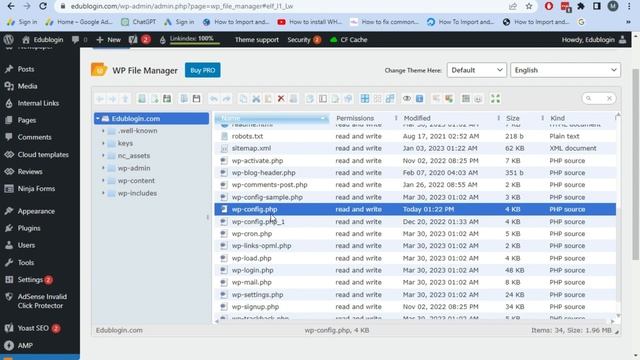Click the rename toolbar icon
Image resolution: width=640 pixels, height=360 pixels.
coord(323,99)
